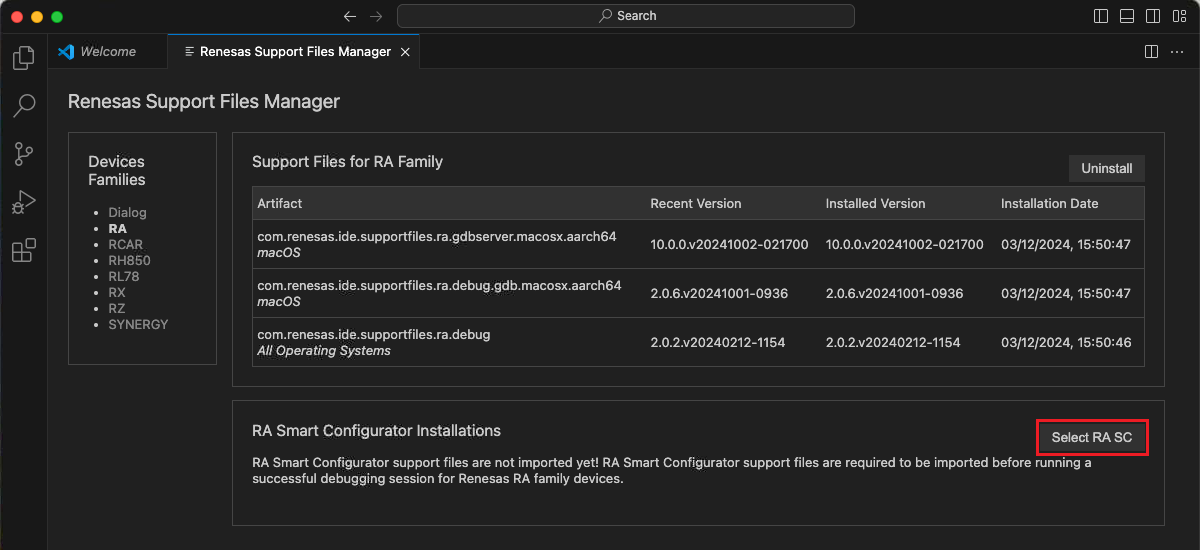This screenshot has height=550, width=1200.
Task: Split the editor to the right
Action: 1151,51
